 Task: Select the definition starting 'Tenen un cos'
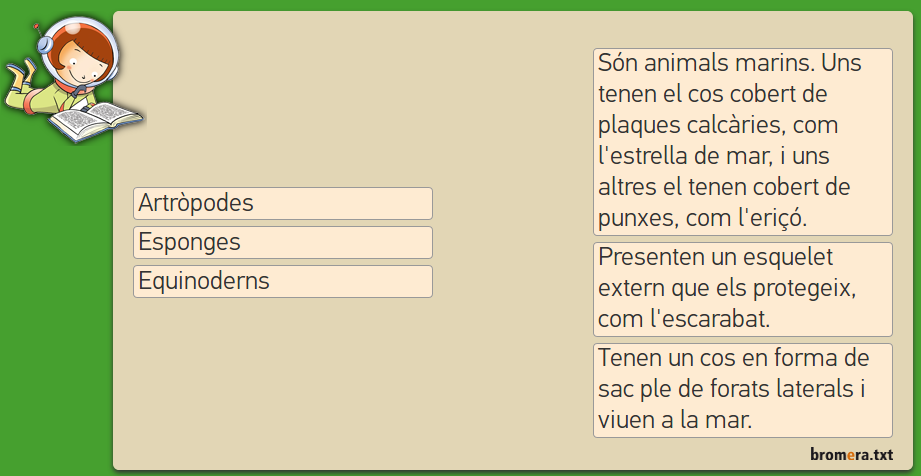click(x=742, y=389)
